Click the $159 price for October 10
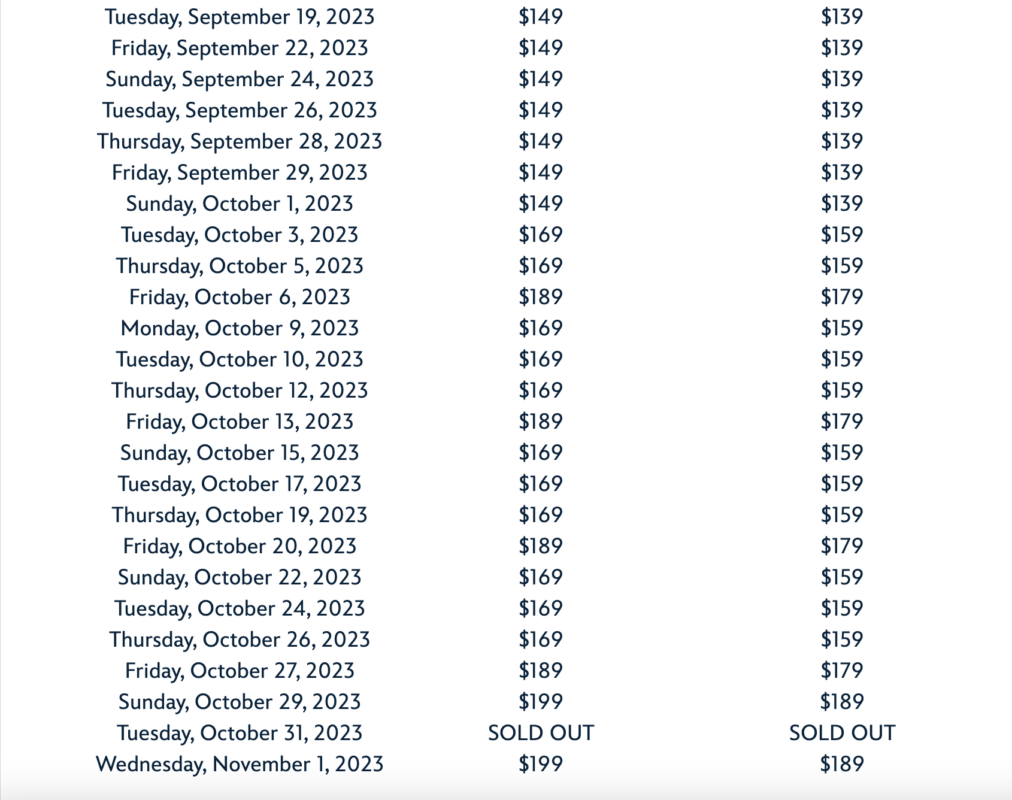1012x800 pixels. point(841,359)
